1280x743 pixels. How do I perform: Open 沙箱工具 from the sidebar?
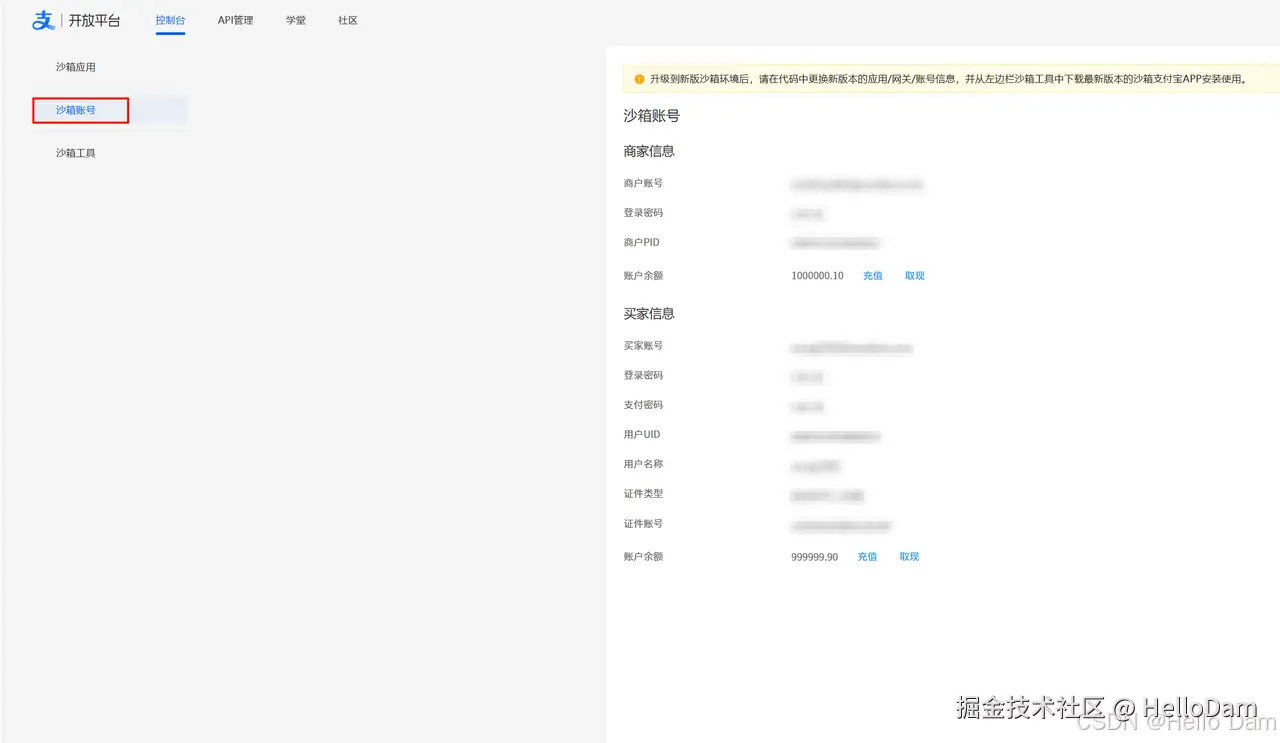(x=75, y=153)
